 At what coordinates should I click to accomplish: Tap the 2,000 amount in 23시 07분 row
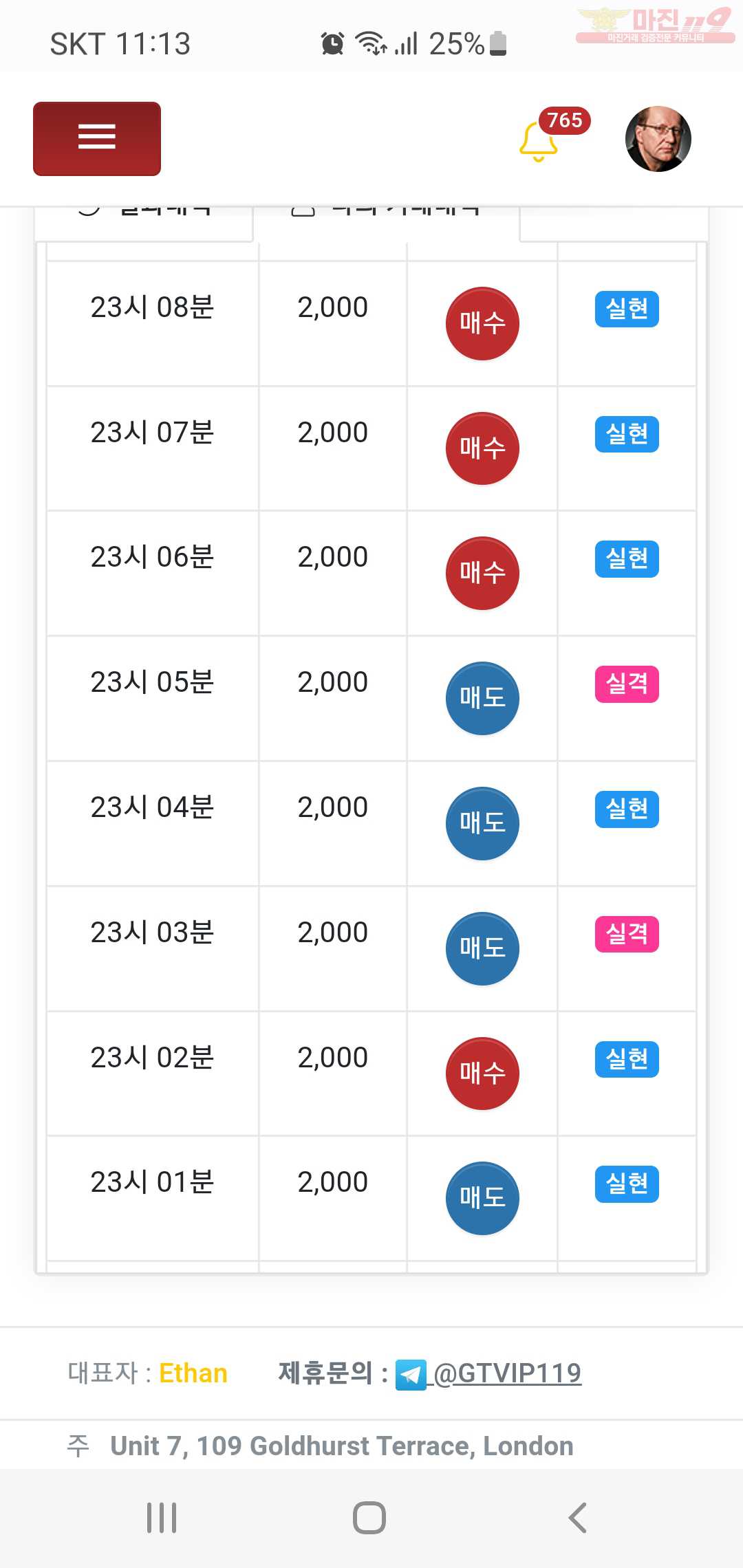[x=333, y=433]
